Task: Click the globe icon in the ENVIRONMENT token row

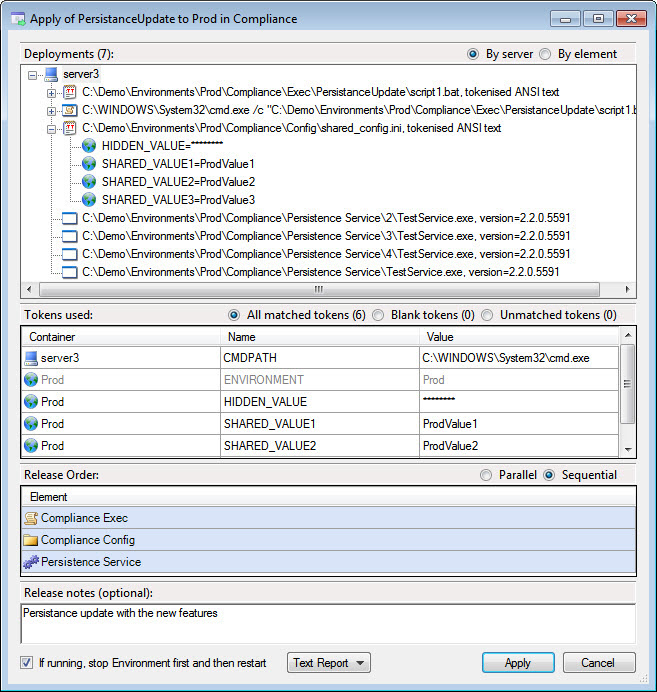Action: (x=31, y=380)
